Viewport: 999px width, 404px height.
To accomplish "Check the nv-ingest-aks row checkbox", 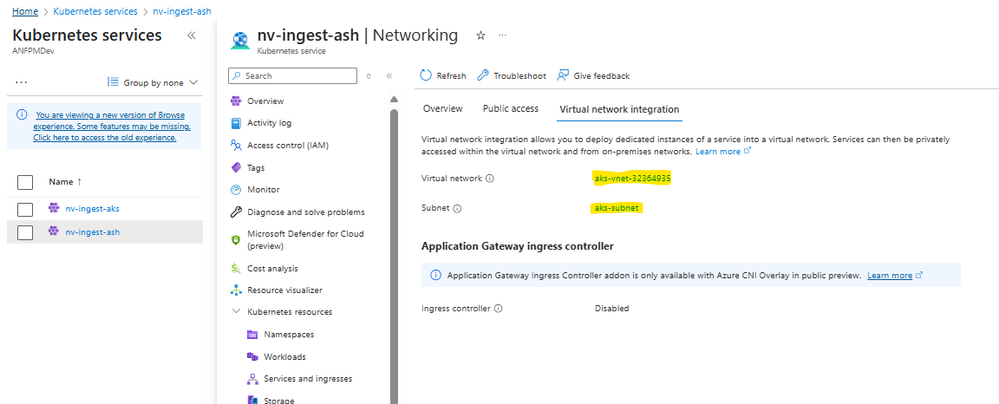I will pyautogui.click(x=26, y=208).
